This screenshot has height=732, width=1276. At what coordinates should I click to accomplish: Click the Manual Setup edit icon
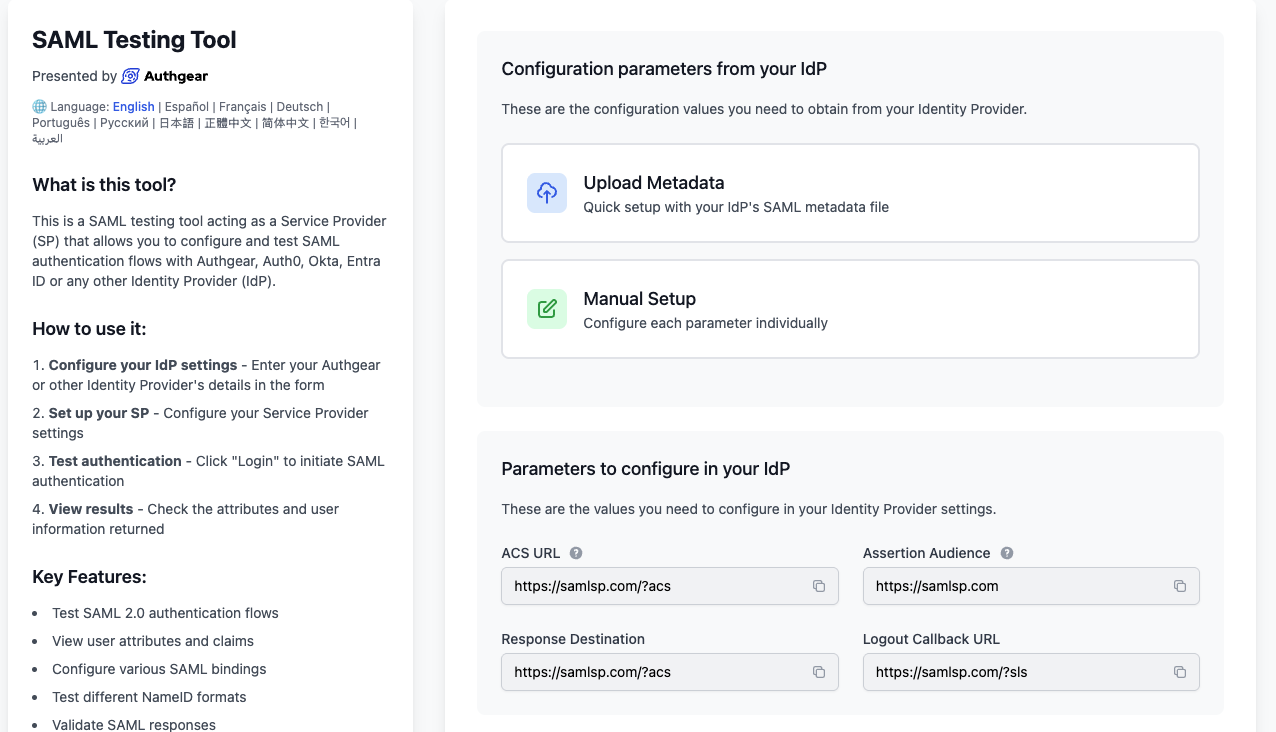[547, 309]
